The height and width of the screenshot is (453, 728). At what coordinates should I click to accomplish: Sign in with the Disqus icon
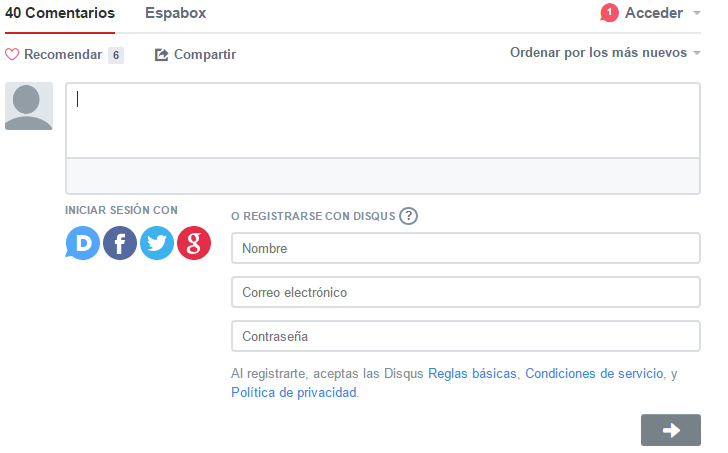[x=83, y=243]
